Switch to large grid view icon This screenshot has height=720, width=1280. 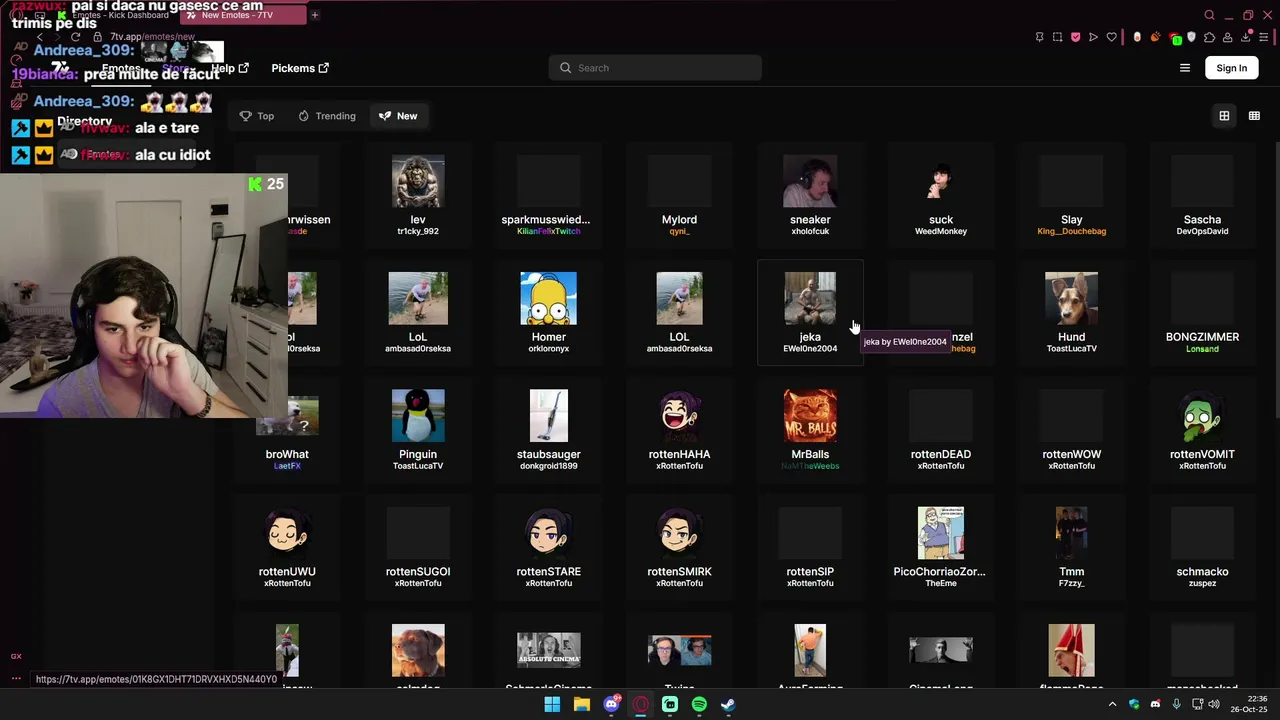click(x=1224, y=116)
